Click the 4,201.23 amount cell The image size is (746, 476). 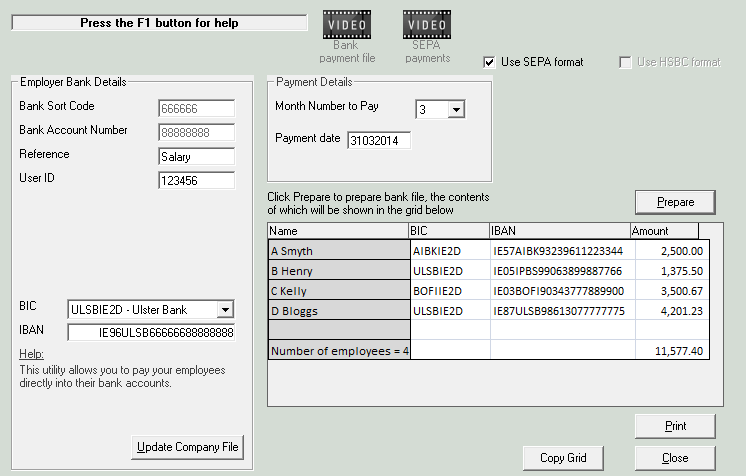pos(672,311)
